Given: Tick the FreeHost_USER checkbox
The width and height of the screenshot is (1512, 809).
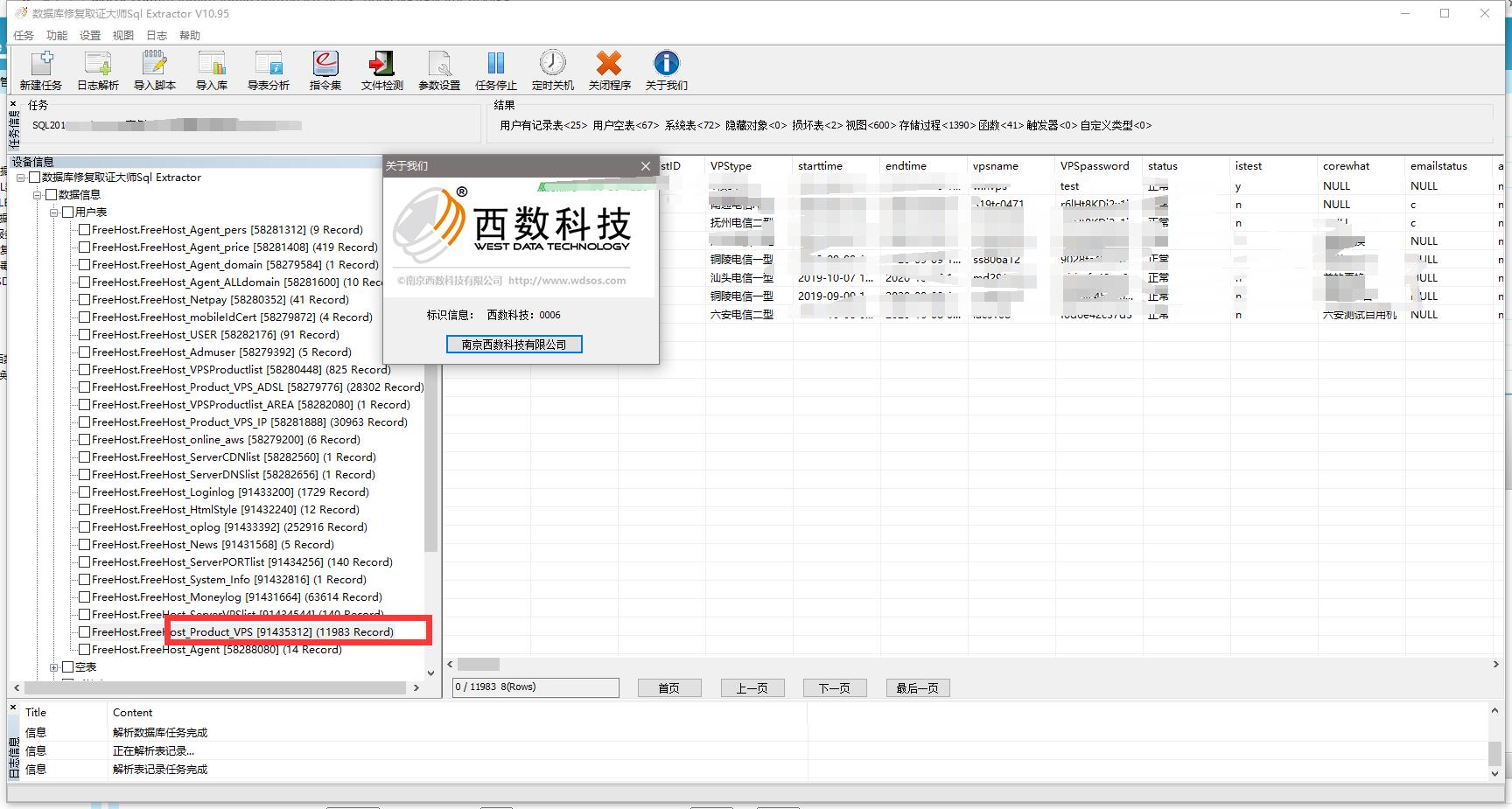Looking at the screenshot, I should click(x=85, y=334).
